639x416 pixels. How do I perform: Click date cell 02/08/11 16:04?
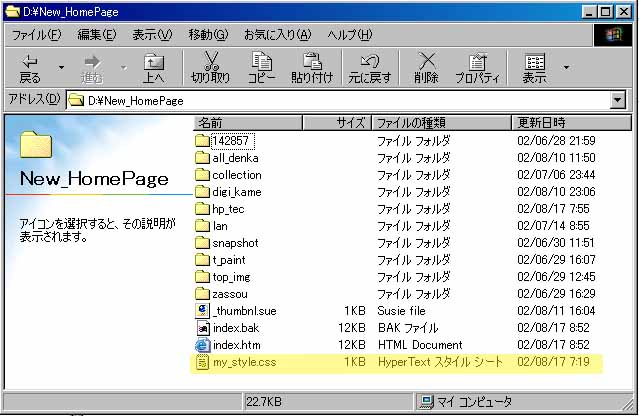coord(556,311)
